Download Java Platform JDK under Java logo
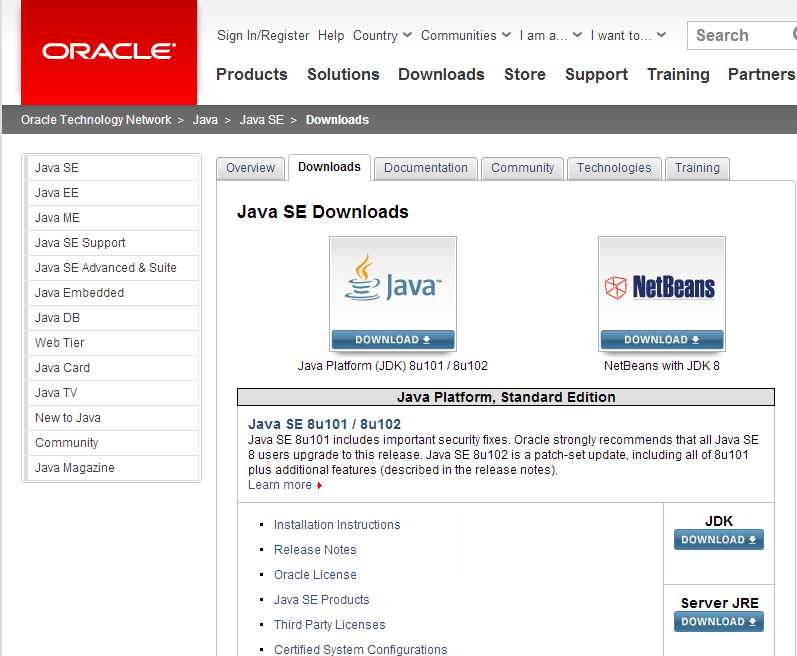 click(x=392, y=339)
